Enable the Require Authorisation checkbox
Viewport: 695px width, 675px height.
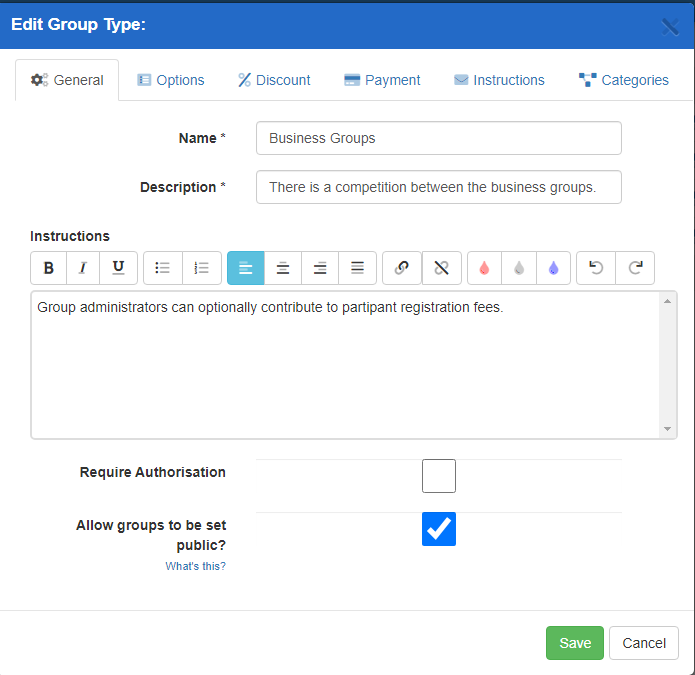pos(439,476)
